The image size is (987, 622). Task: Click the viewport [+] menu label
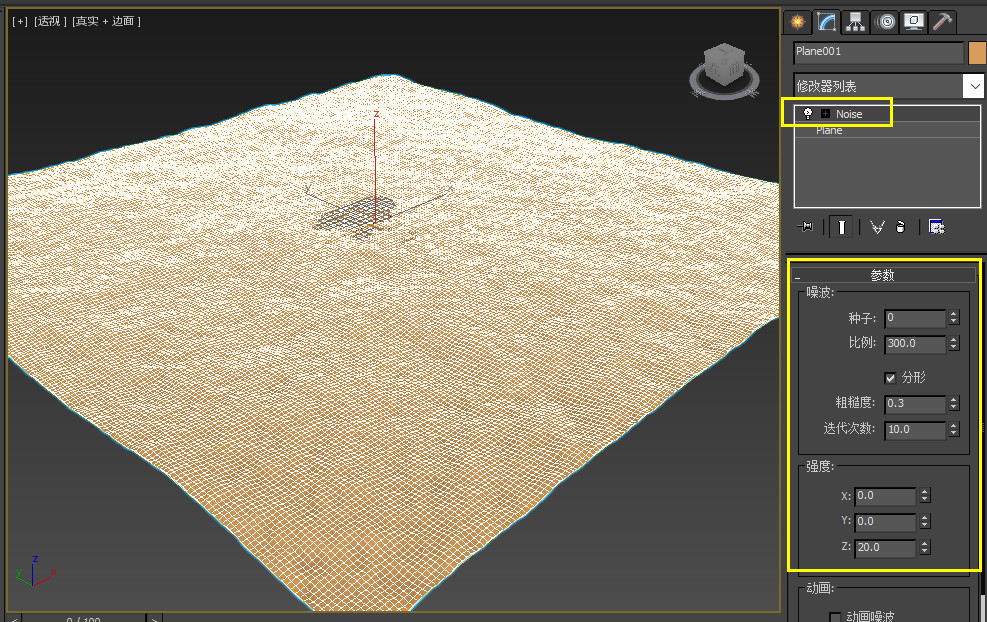[x=20, y=21]
